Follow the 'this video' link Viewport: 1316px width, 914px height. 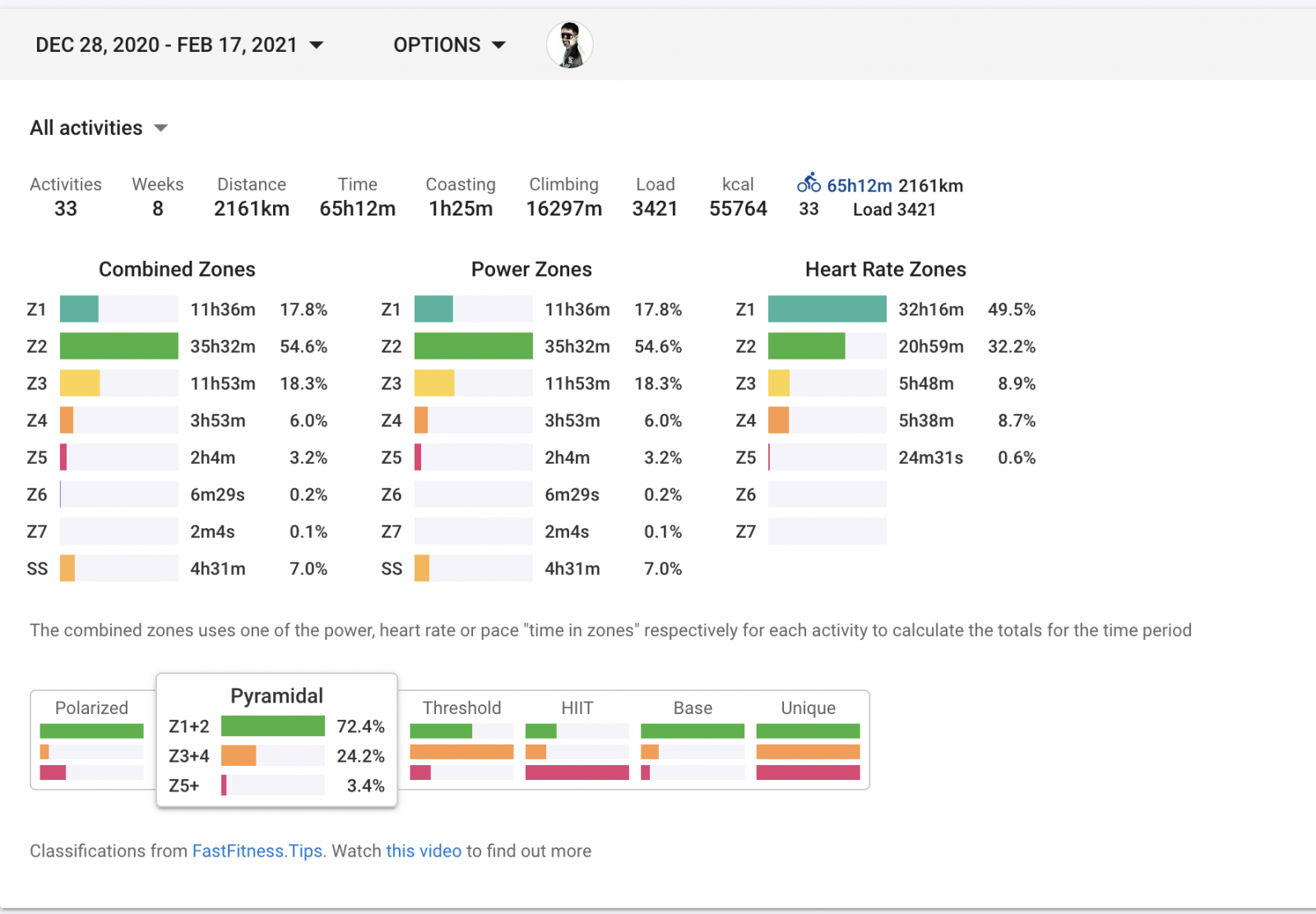pyautogui.click(x=424, y=851)
